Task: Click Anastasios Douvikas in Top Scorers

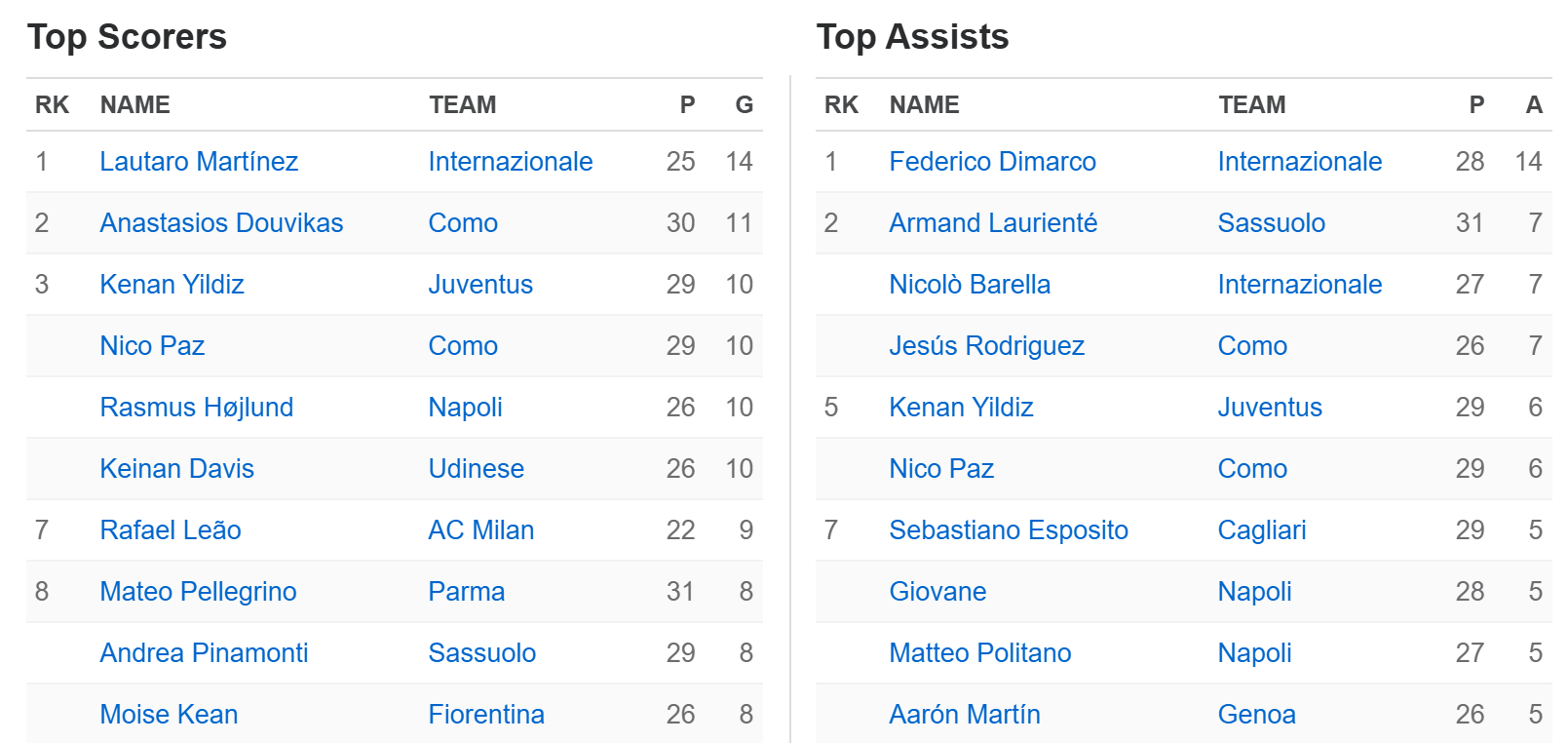Action: pos(221,223)
